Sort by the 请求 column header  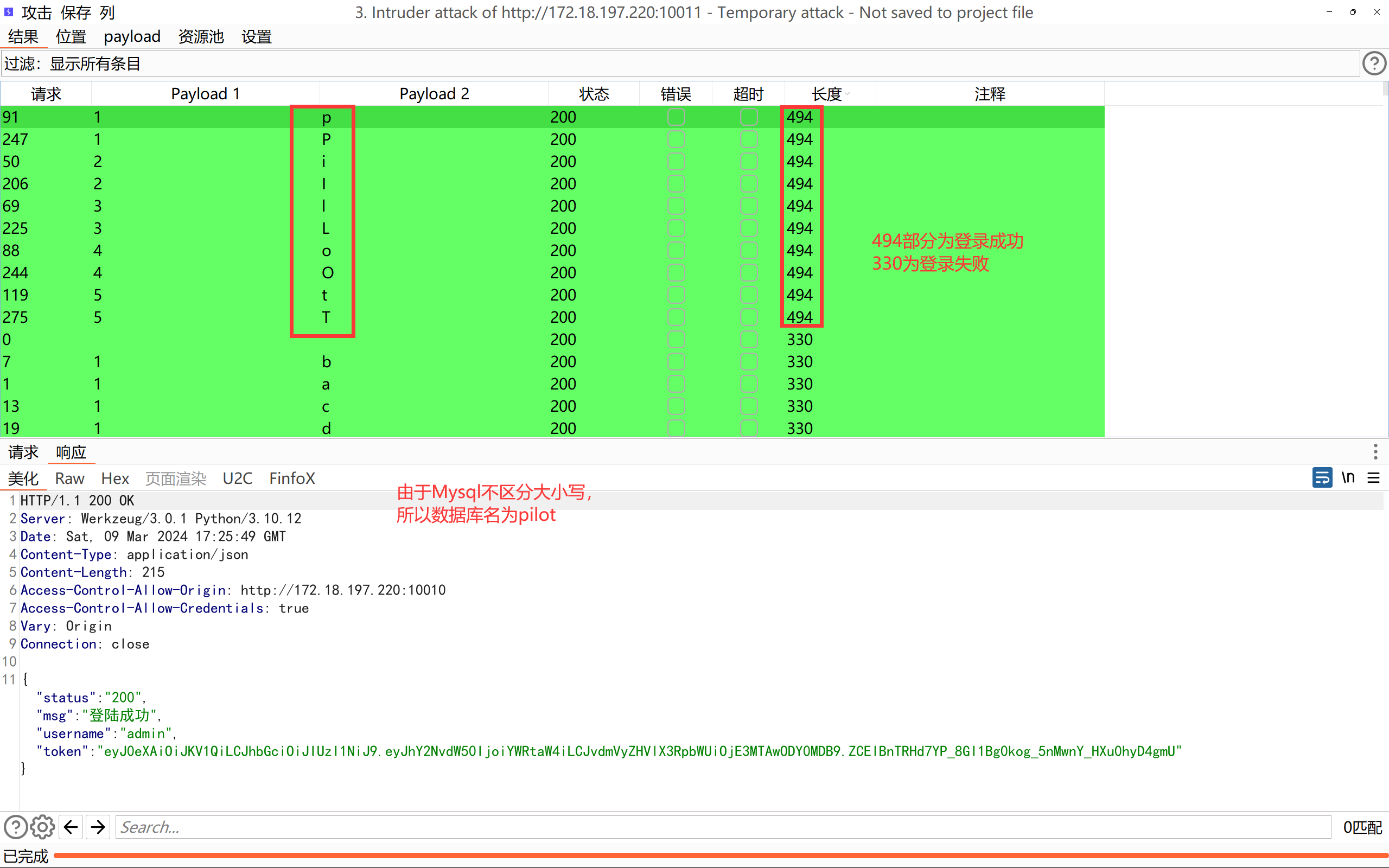point(46,93)
